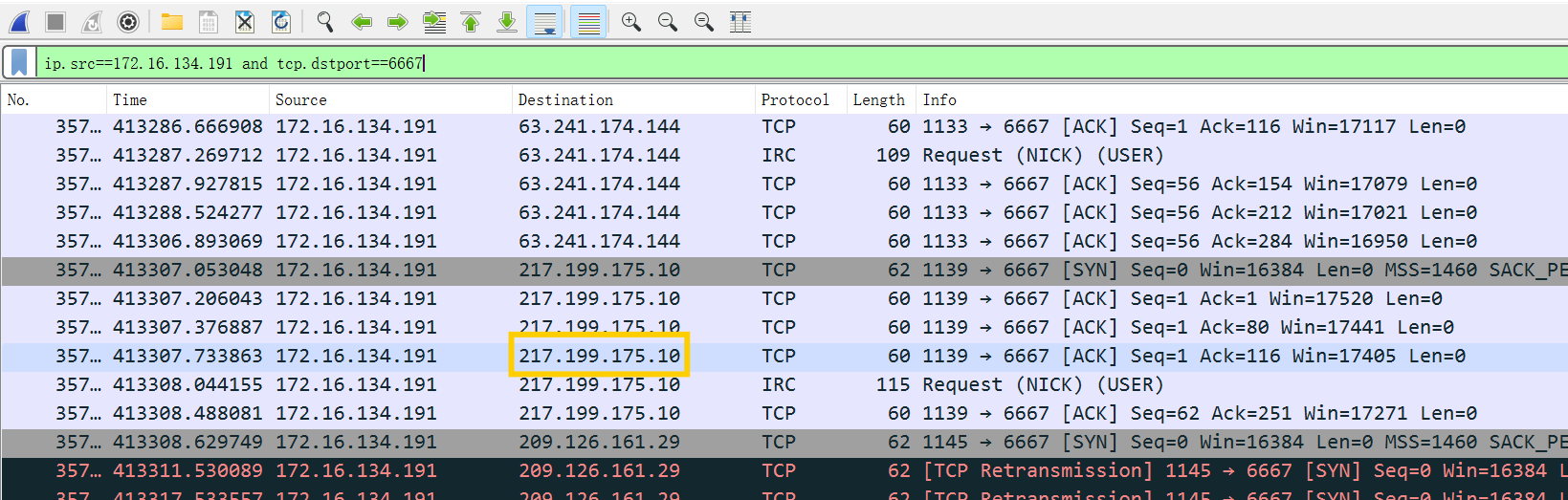Sort by the No. column header
The image size is (1568, 500).
click(54, 99)
